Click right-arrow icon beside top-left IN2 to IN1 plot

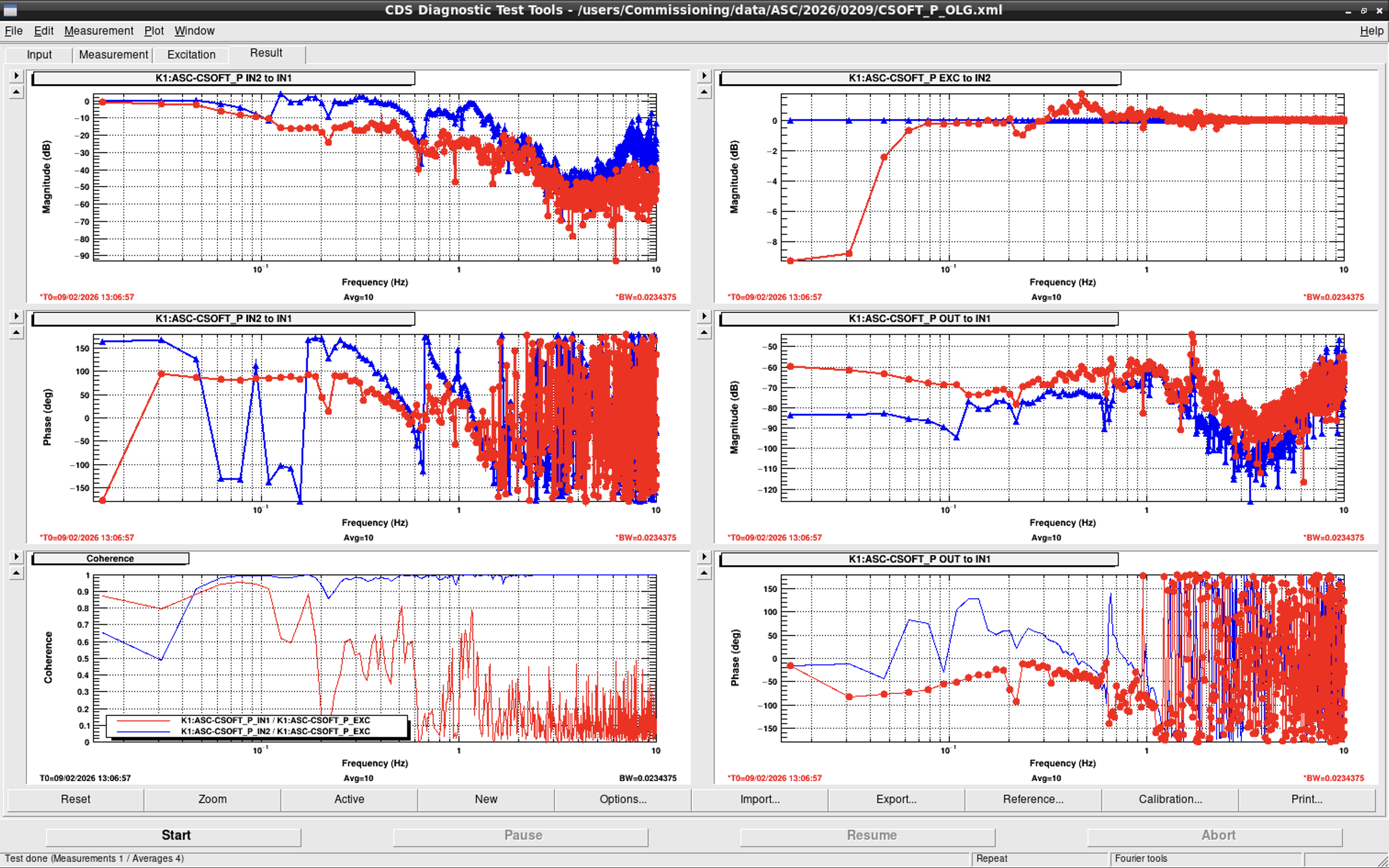(x=16, y=75)
